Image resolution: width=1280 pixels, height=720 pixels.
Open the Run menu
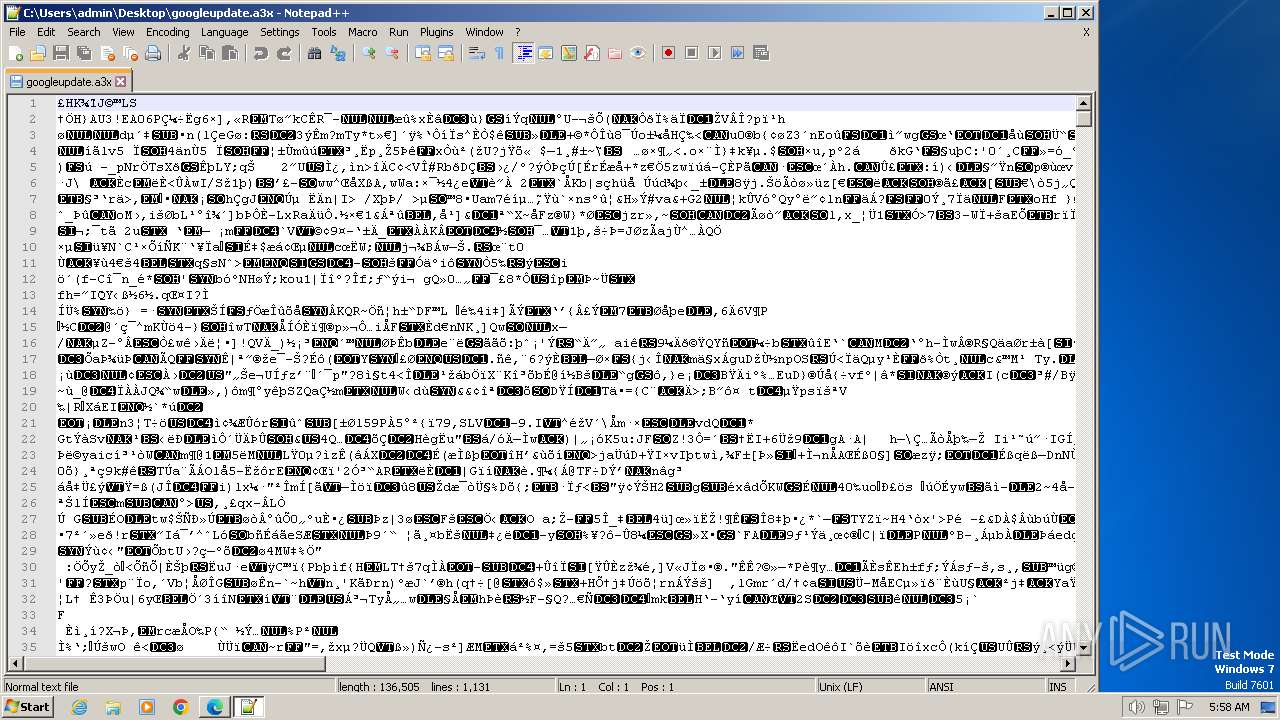(x=399, y=32)
